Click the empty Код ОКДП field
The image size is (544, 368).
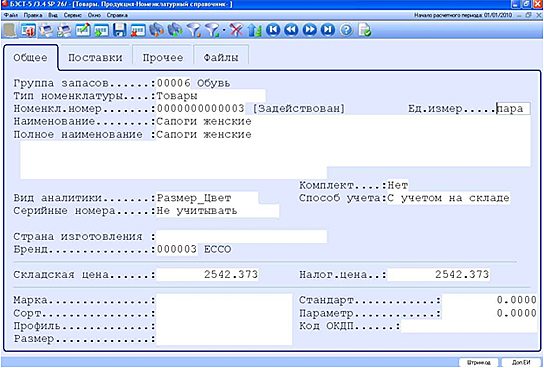(469, 326)
